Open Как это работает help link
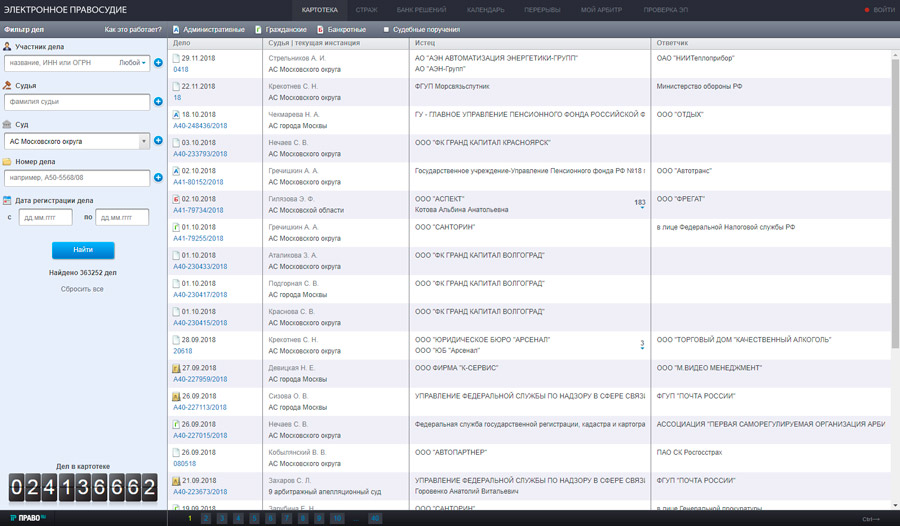900x526 pixels. pos(133,29)
